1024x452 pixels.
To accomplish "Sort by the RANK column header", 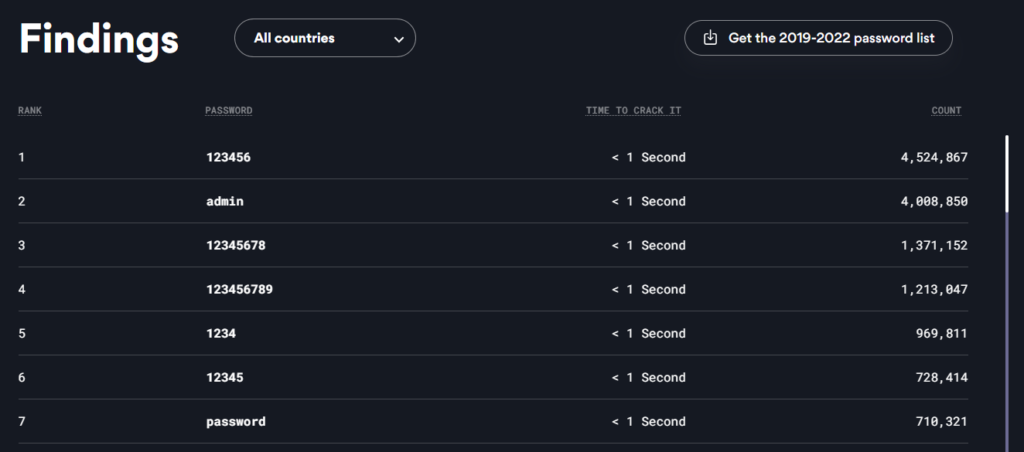I will pyautogui.click(x=30, y=110).
